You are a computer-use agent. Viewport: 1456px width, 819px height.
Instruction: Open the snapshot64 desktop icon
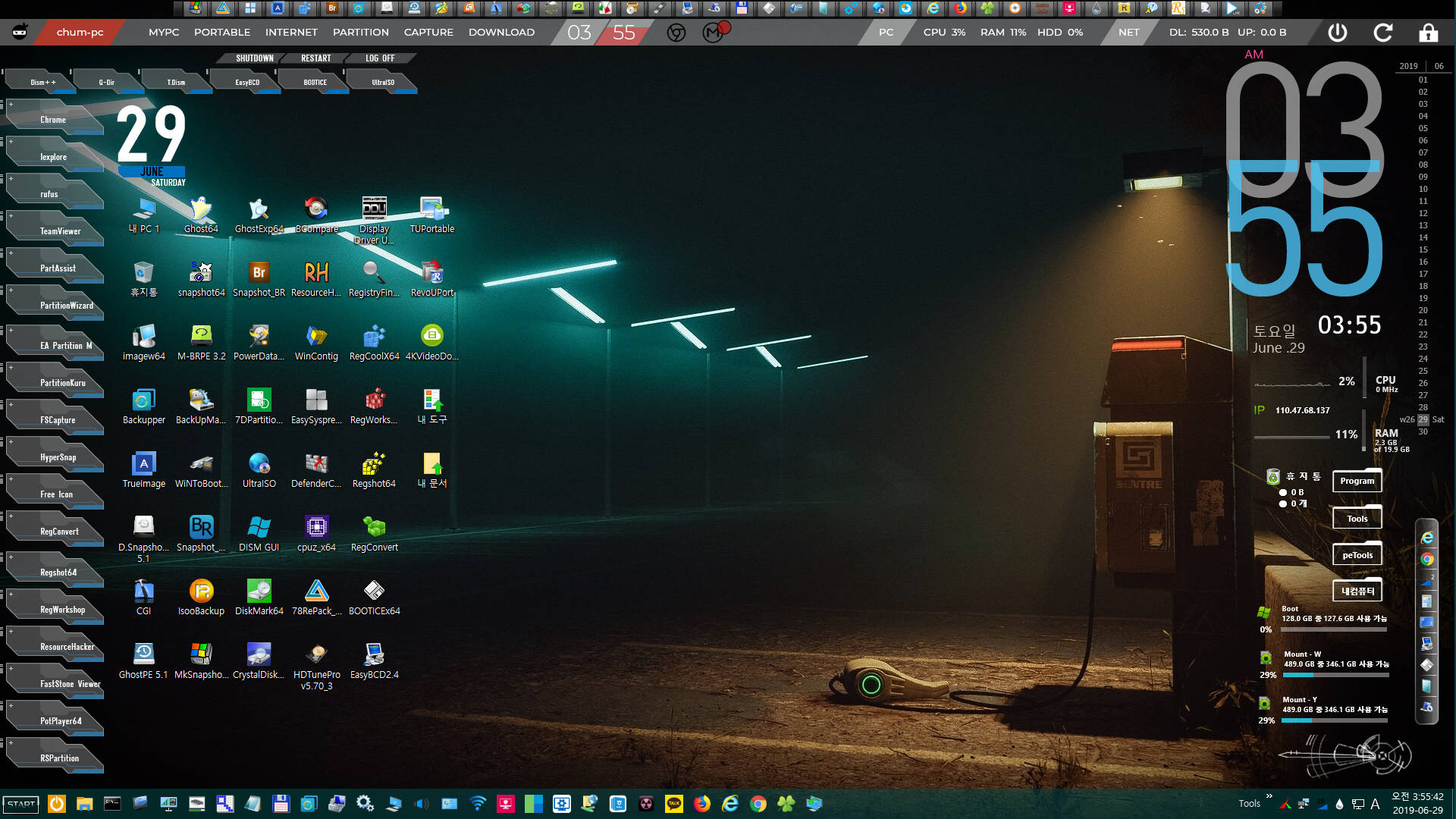click(x=201, y=278)
